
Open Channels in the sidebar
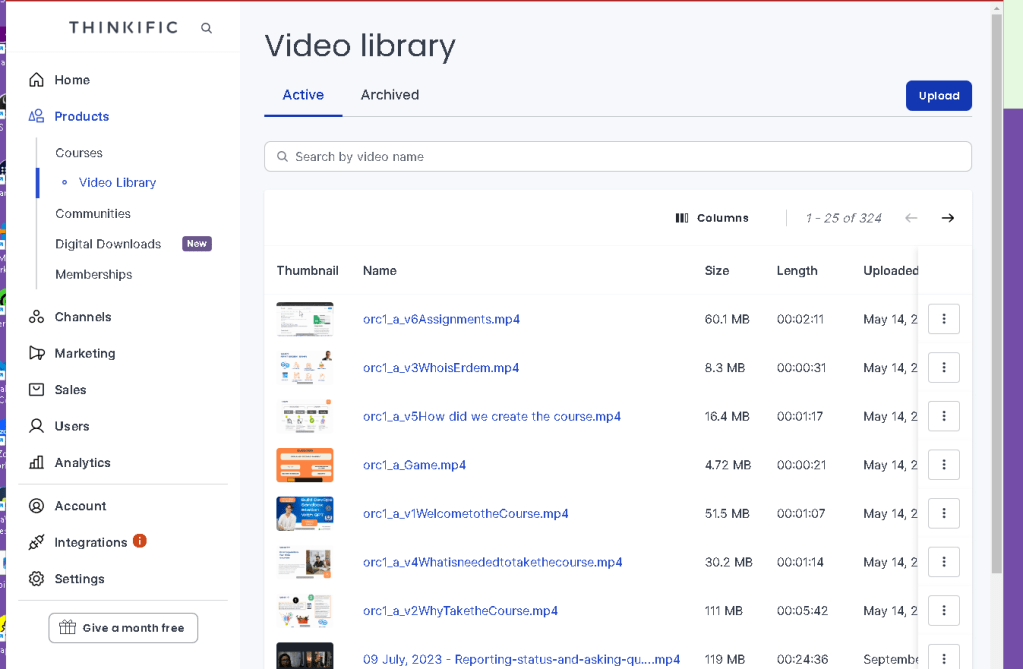pos(83,317)
